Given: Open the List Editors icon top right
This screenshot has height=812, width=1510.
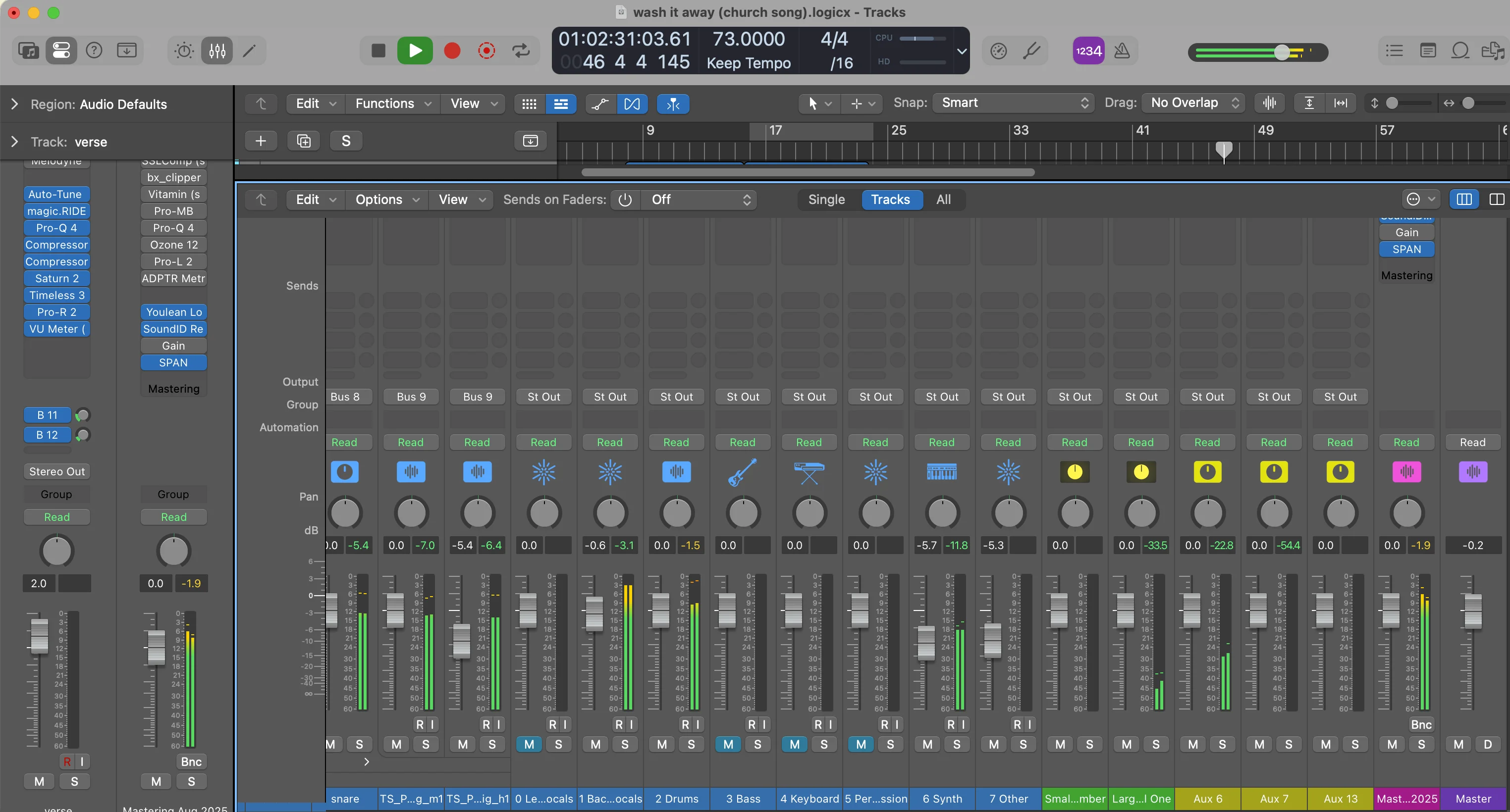Looking at the screenshot, I should [1394, 51].
